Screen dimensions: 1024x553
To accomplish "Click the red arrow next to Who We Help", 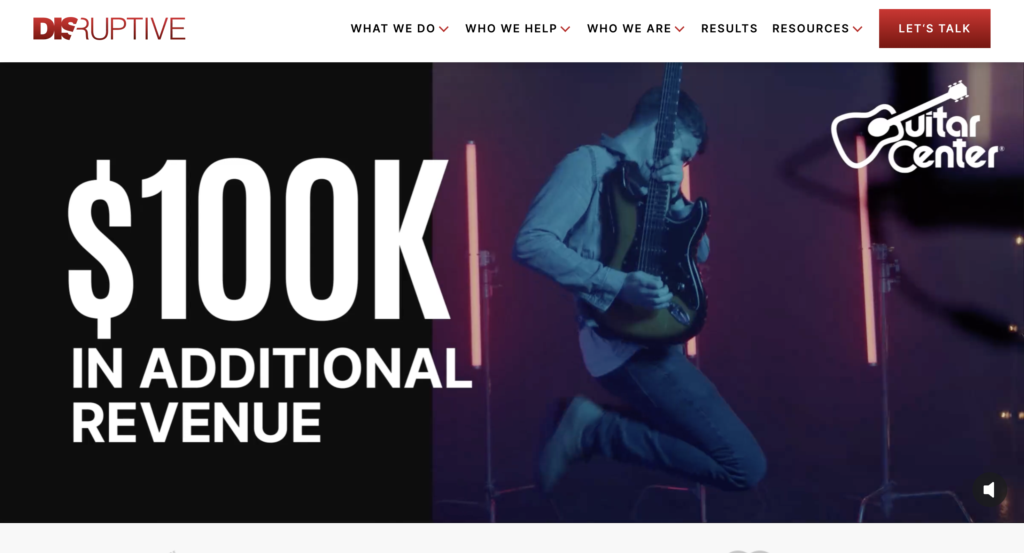I will [566, 29].
